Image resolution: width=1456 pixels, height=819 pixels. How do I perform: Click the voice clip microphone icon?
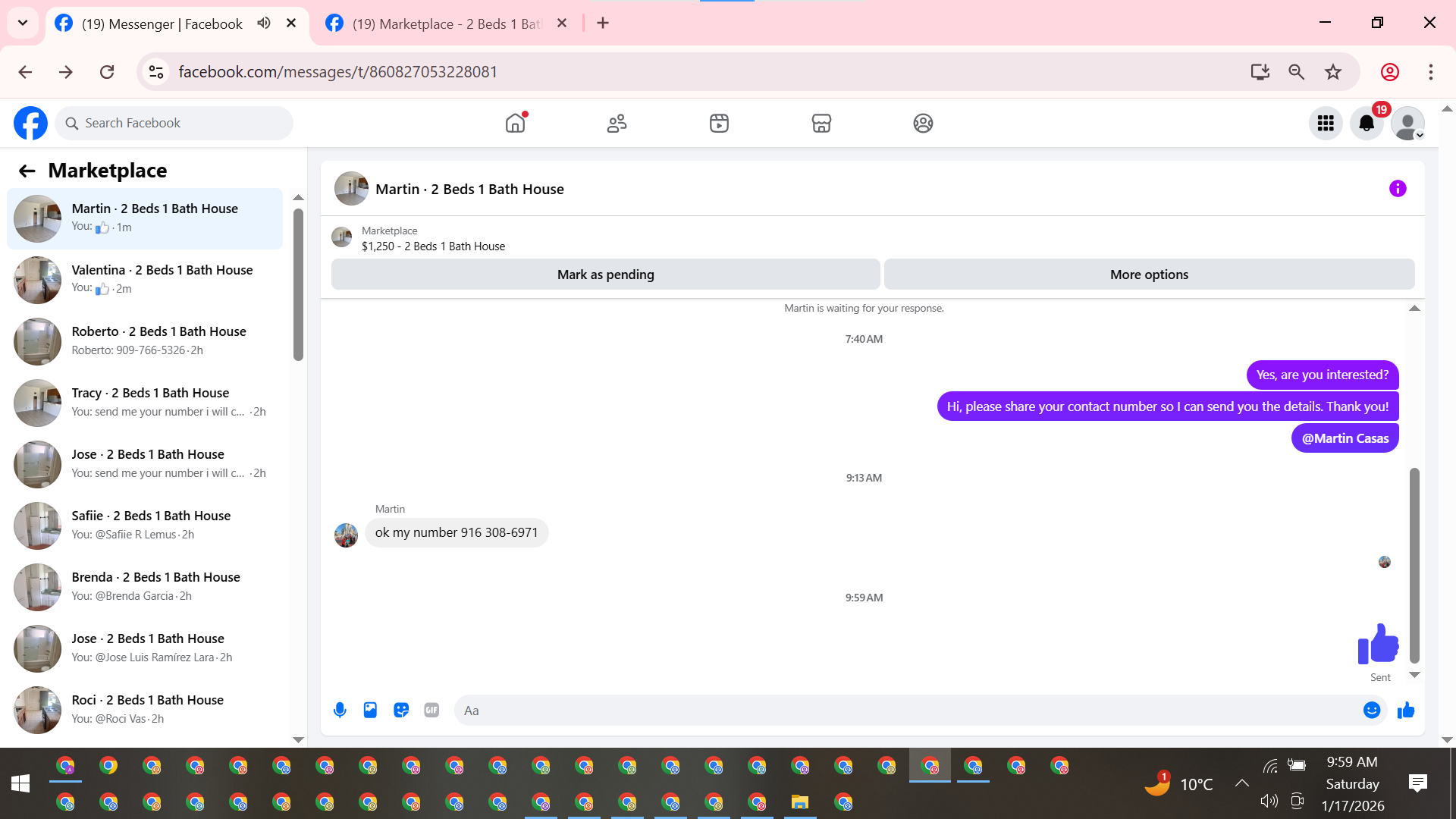pos(340,711)
